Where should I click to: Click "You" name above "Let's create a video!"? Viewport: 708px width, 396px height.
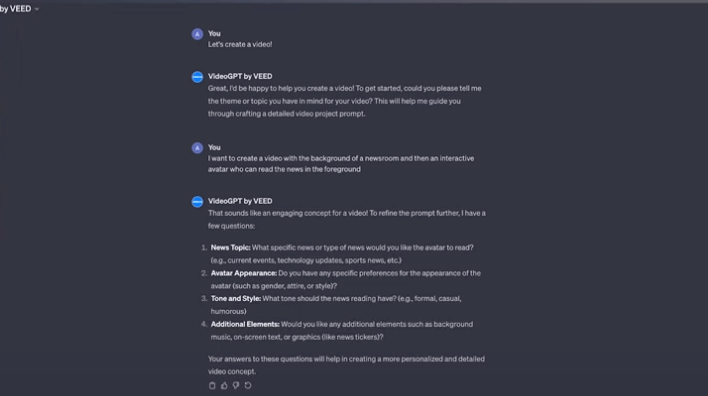pyautogui.click(x=214, y=33)
